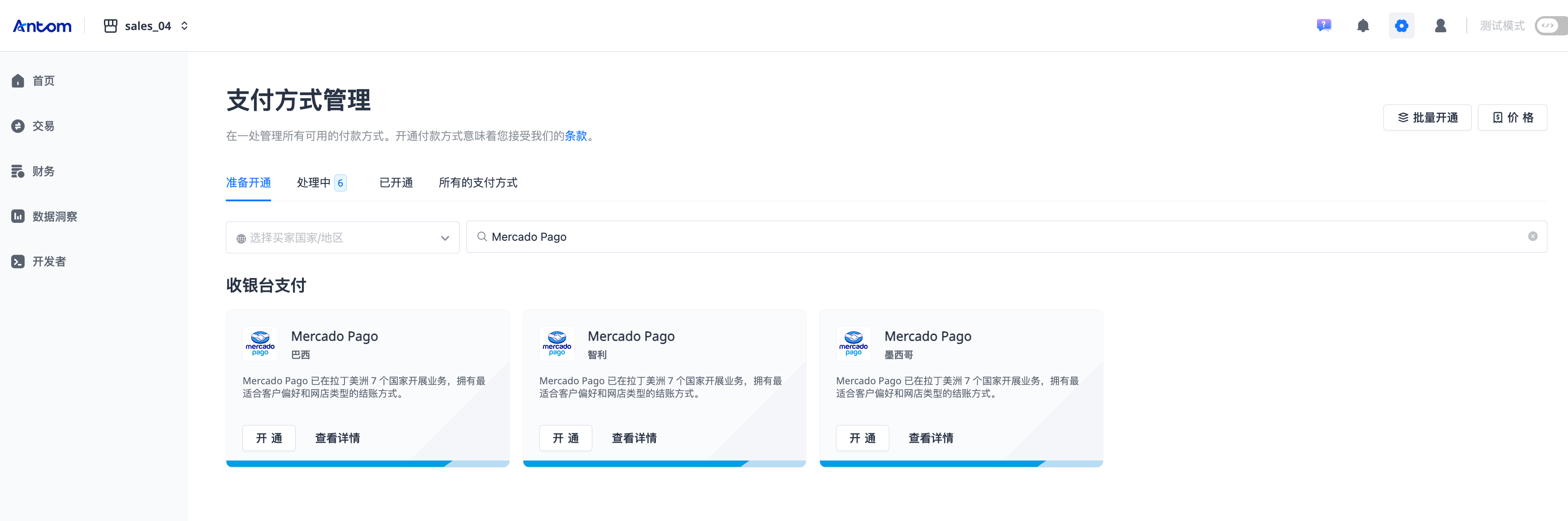This screenshot has height=521, width=1568.
Task: Click the Mercado Pago search field
Action: (x=1006, y=236)
